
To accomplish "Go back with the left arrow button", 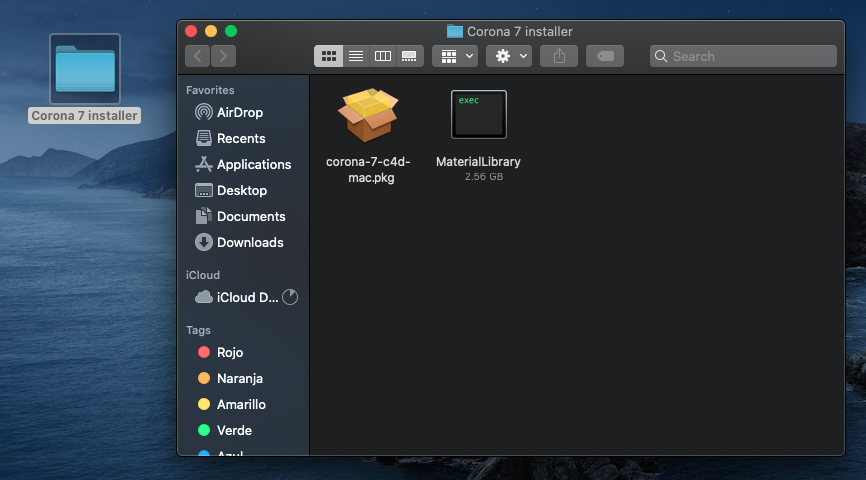I will pyautogui.click(x=197, y=56).
